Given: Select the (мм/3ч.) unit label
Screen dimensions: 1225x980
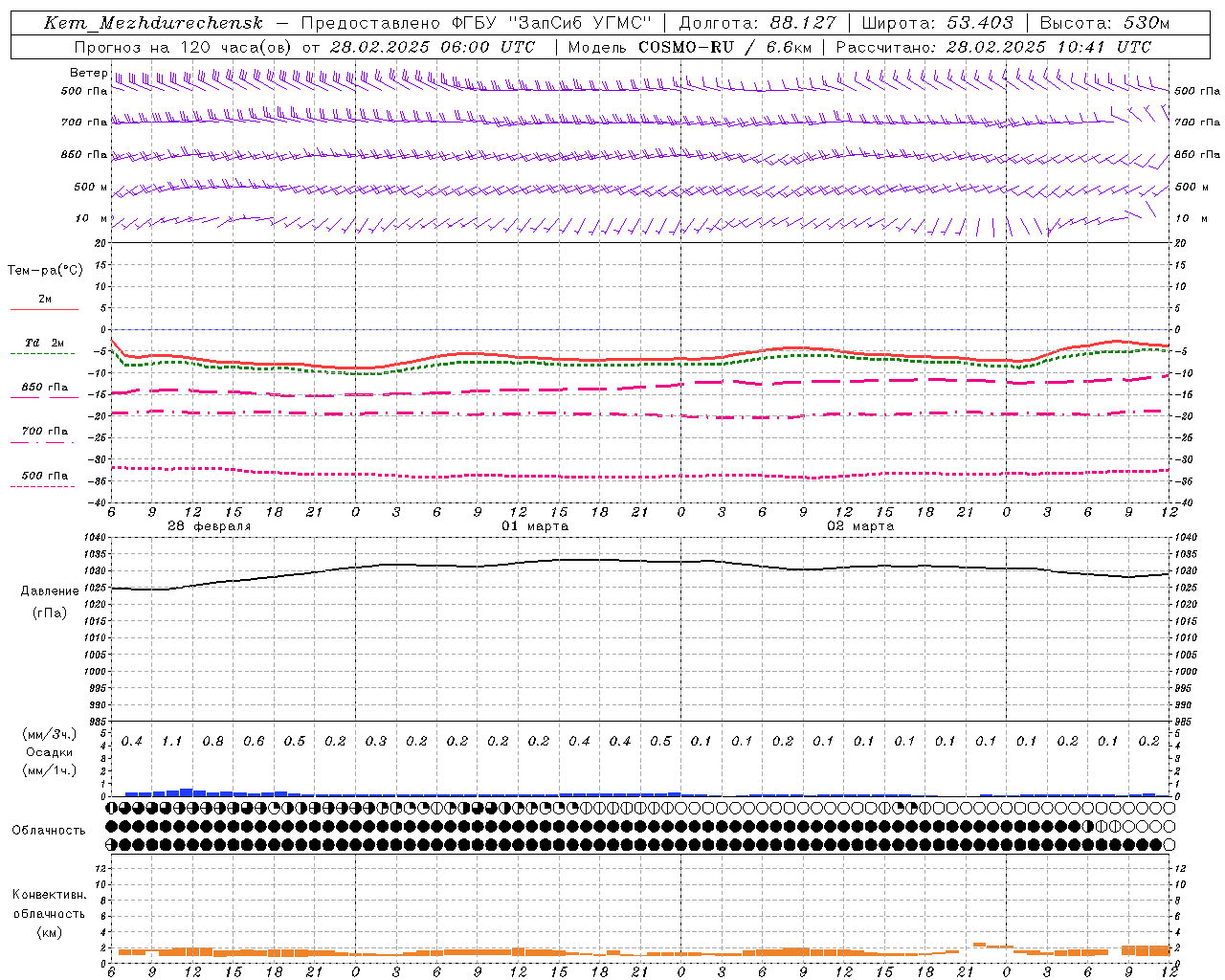Looking at the screenshot, I should point(50,734).
